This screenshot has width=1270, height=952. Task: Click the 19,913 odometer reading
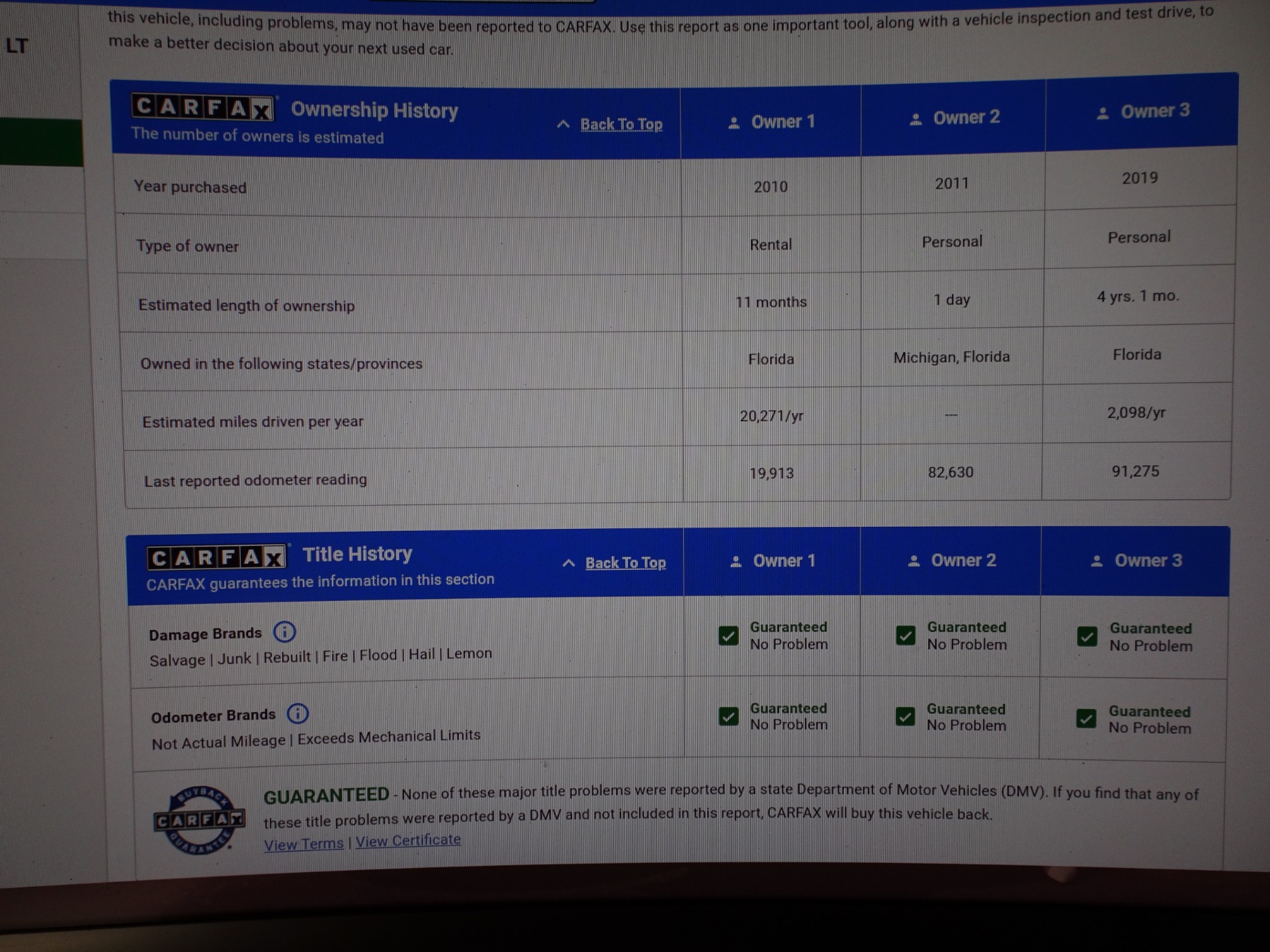[x=771, y=473]
